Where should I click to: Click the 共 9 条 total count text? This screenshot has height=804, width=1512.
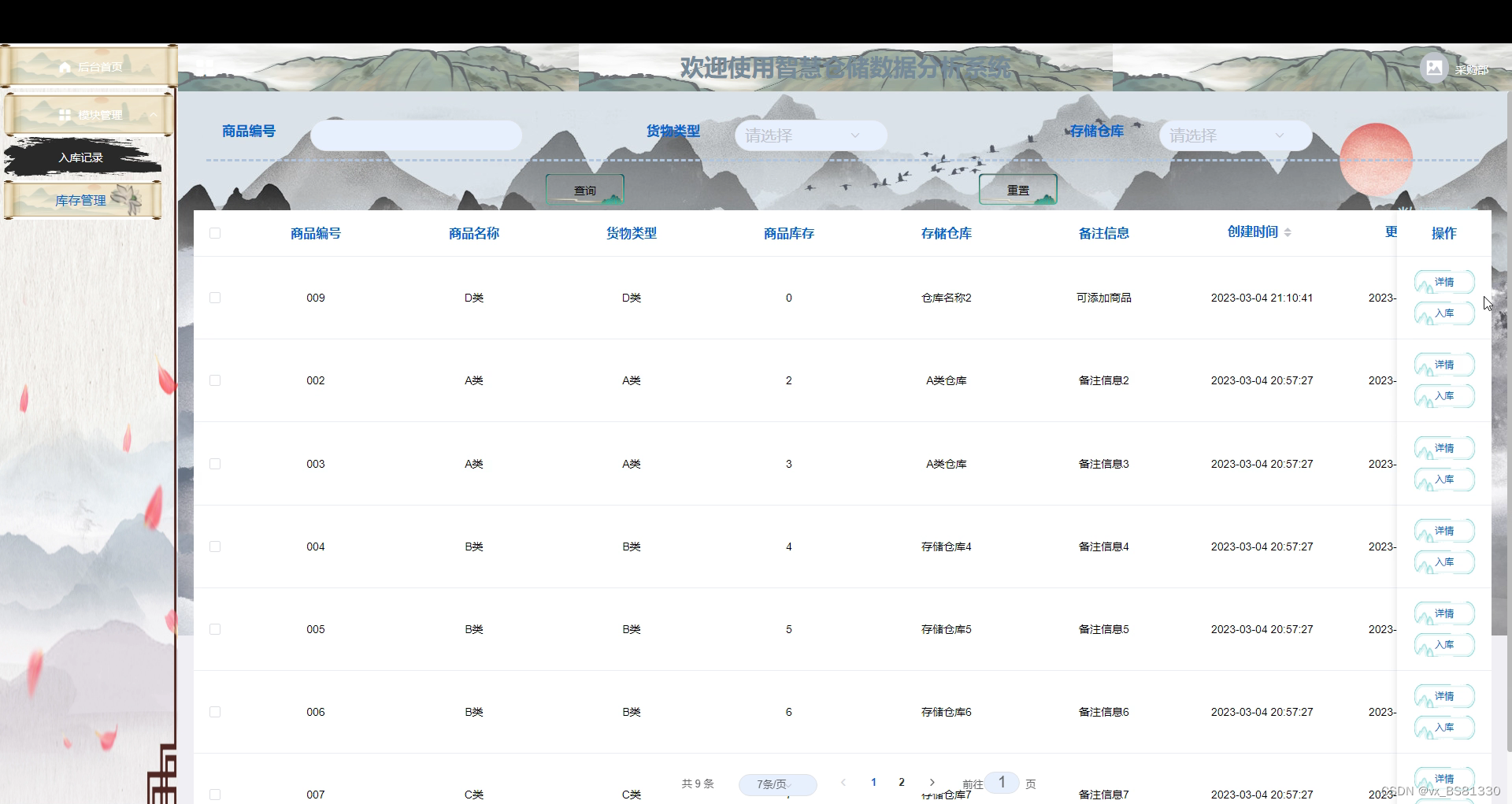point(698,784)
